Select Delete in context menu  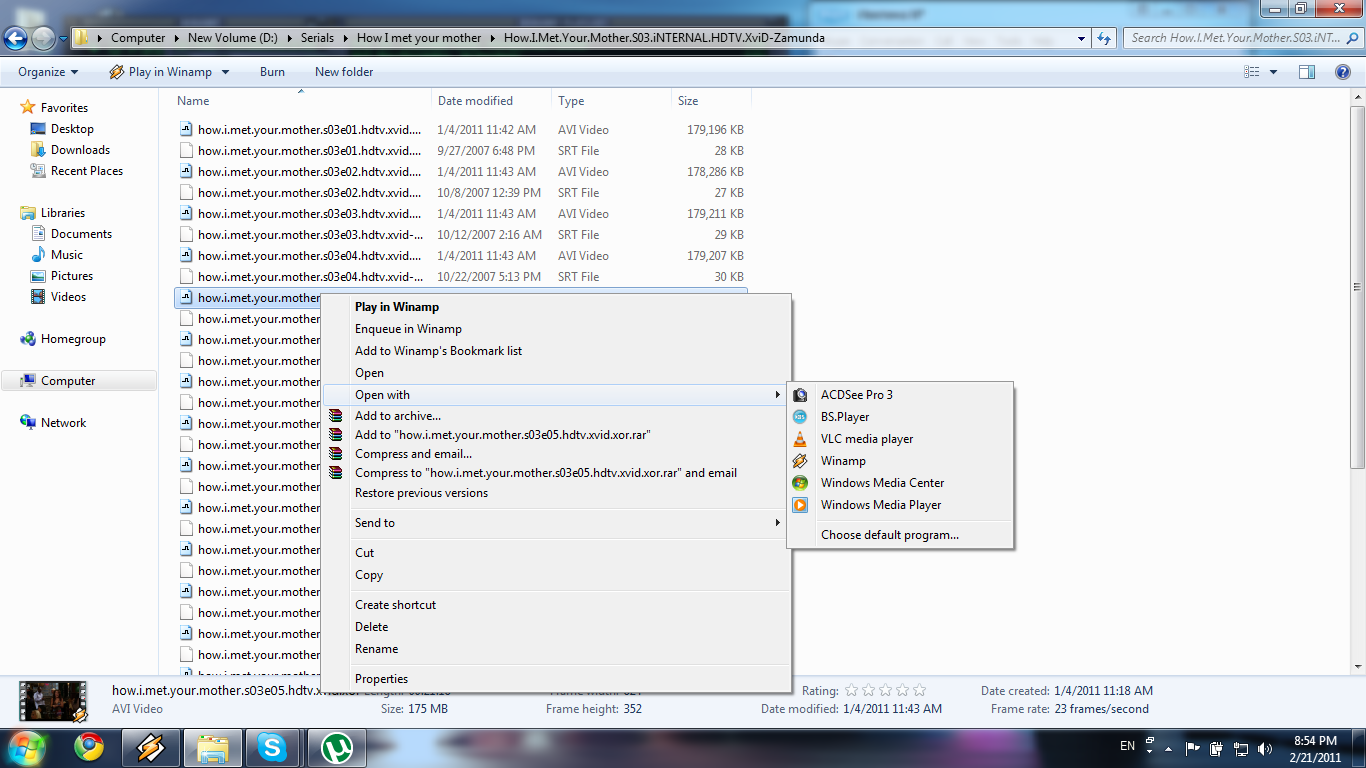point(555,627)
